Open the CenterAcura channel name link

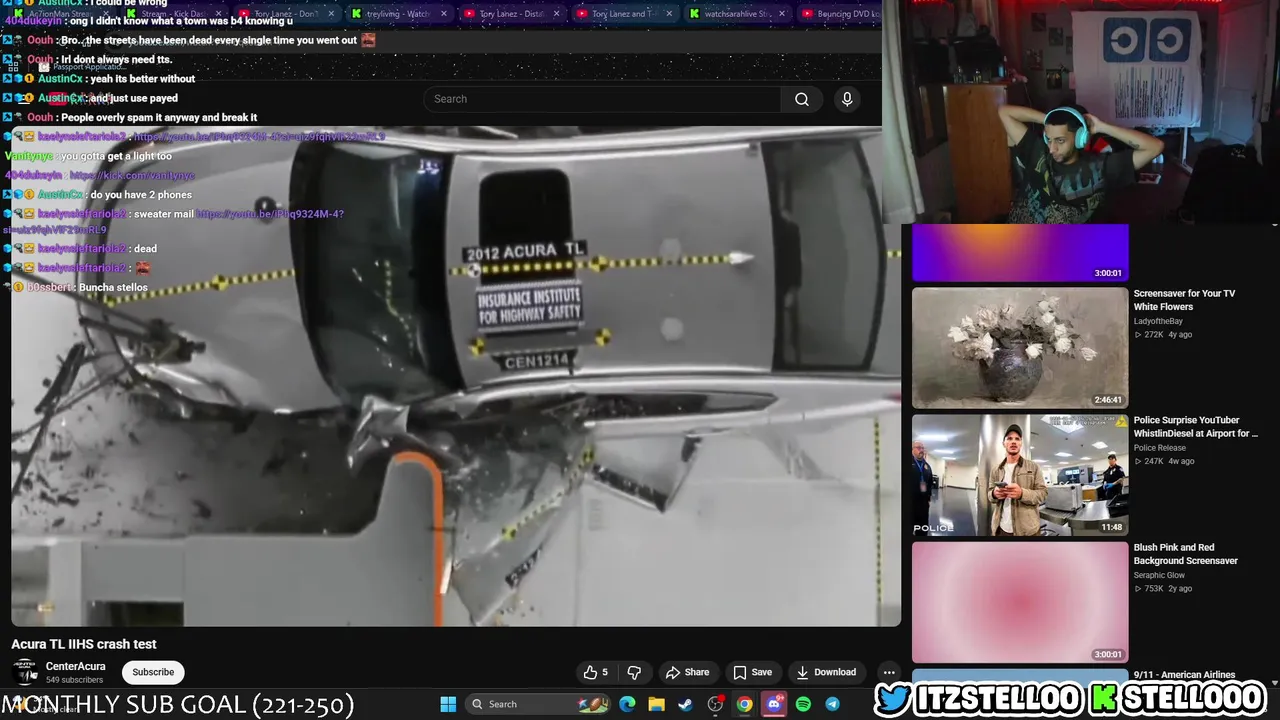[75, 667]
